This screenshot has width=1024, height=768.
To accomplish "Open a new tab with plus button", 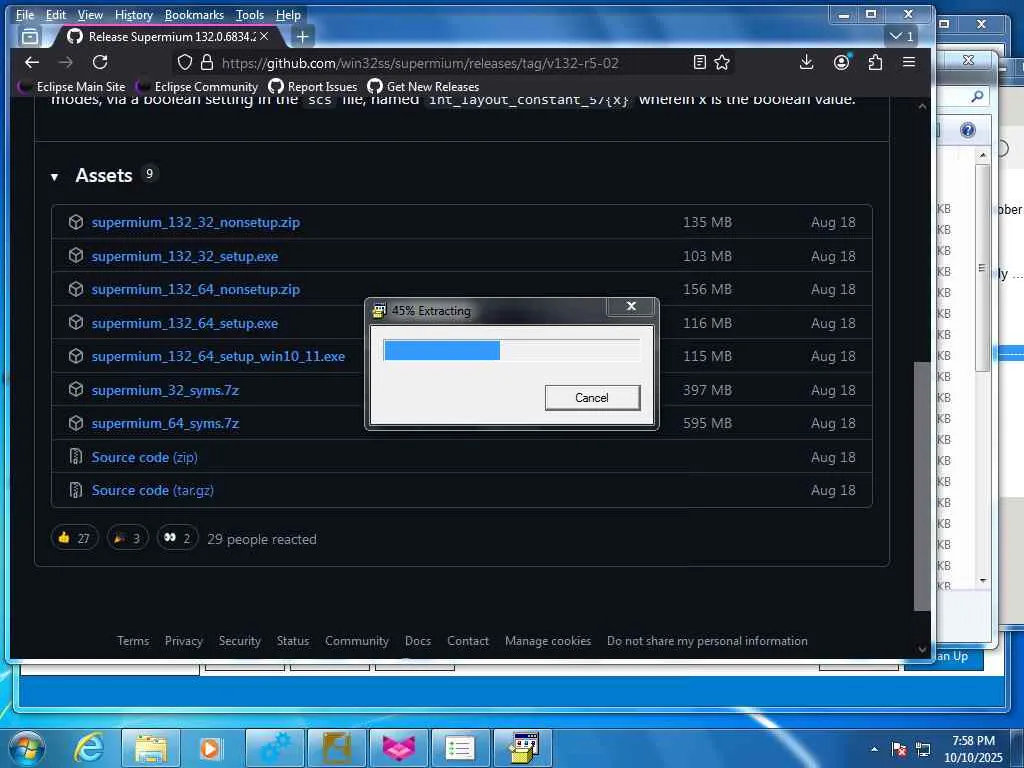I will click(x=302, y=37).
